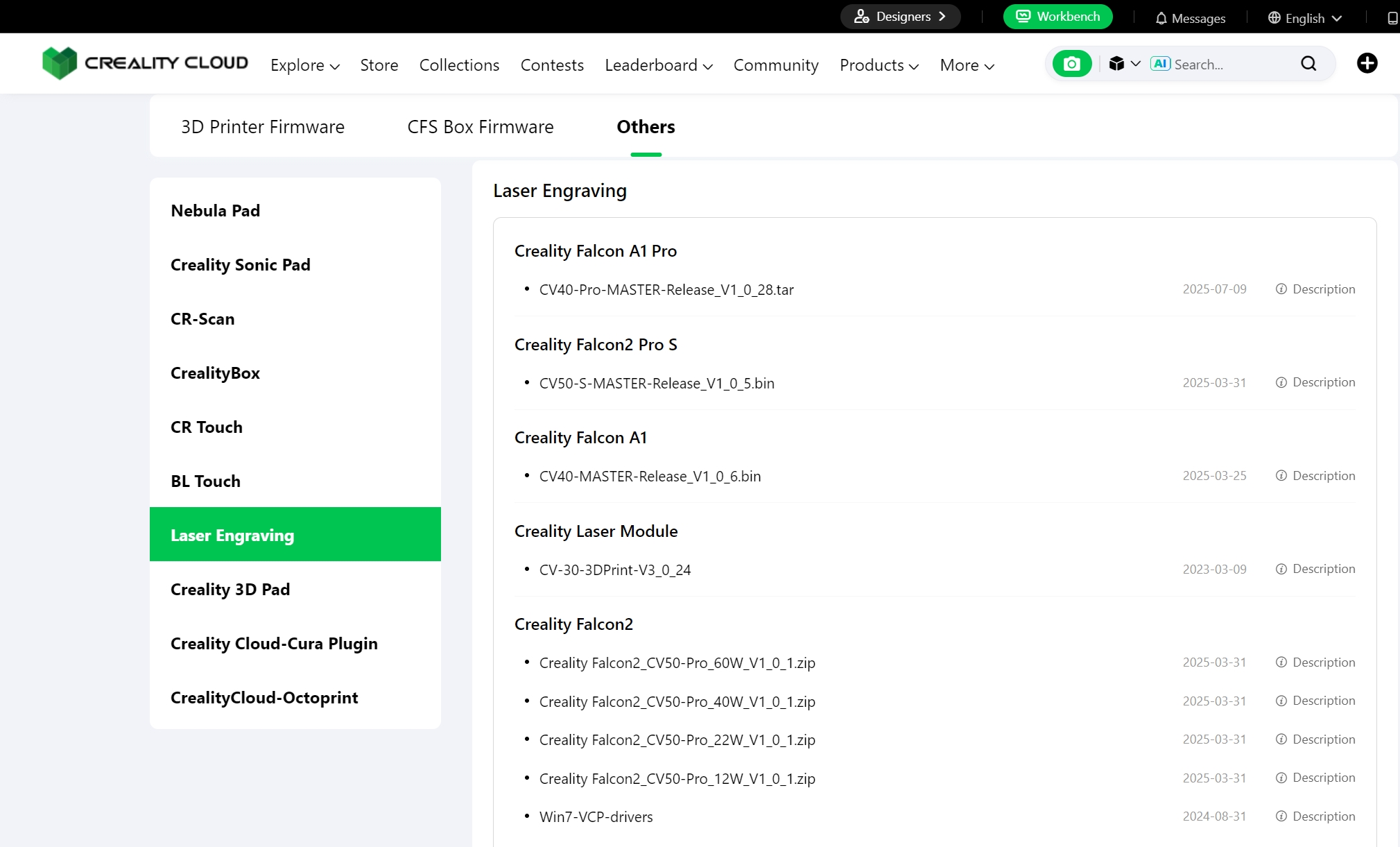
Task: Click the Messages text link
Action: tap(1198, 19)
